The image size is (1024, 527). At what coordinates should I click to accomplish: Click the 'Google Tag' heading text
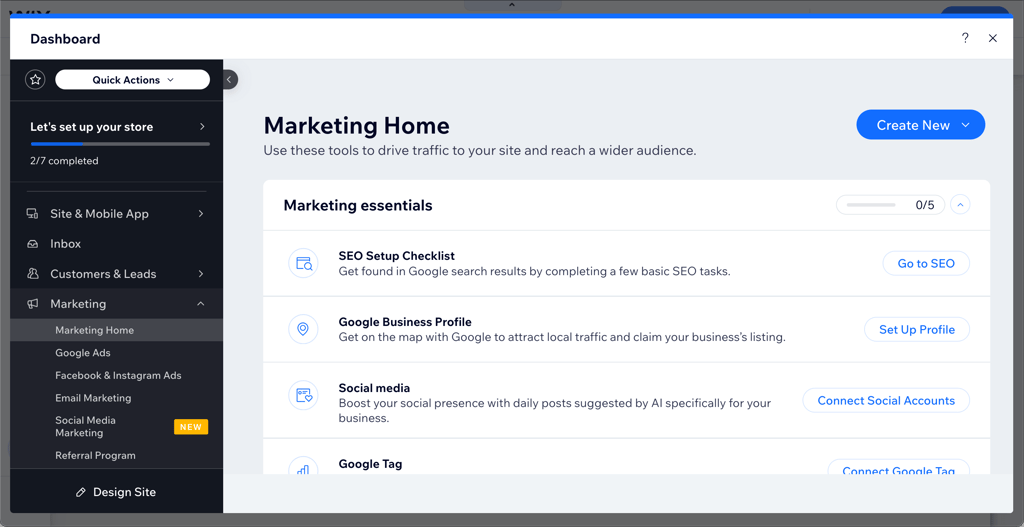[370, 464]
